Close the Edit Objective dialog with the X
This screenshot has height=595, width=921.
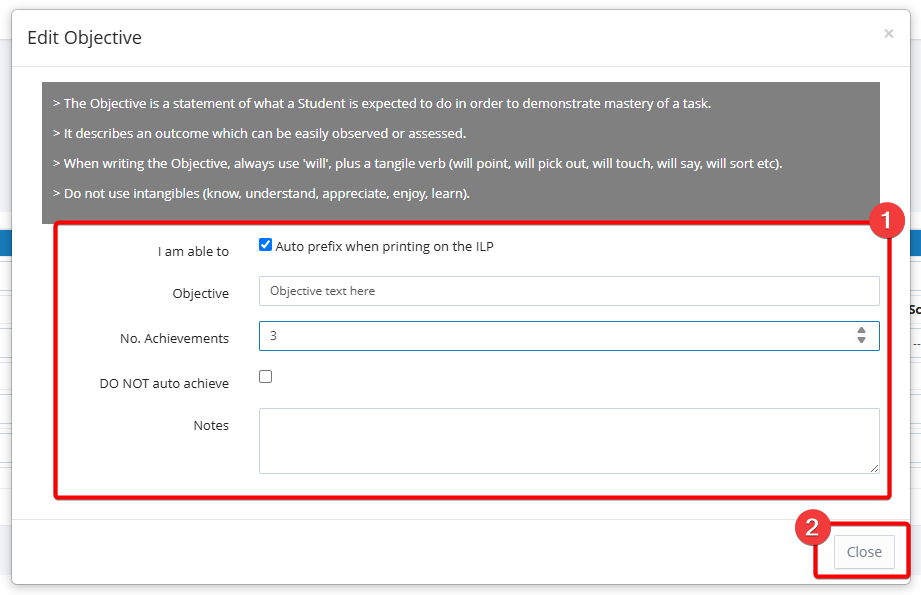tap(888, 34)
